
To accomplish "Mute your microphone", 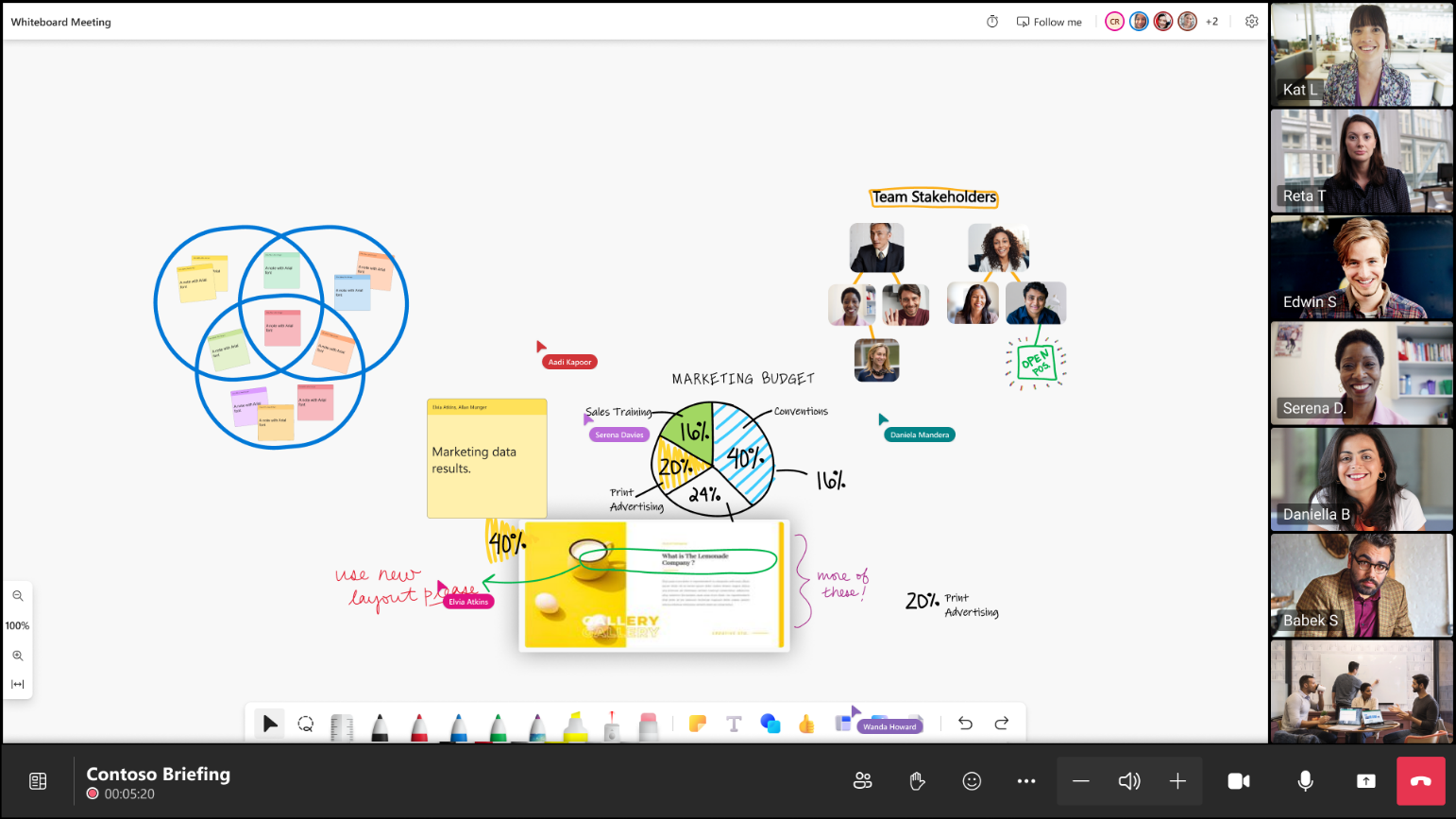I will [x=1305, y=781].
